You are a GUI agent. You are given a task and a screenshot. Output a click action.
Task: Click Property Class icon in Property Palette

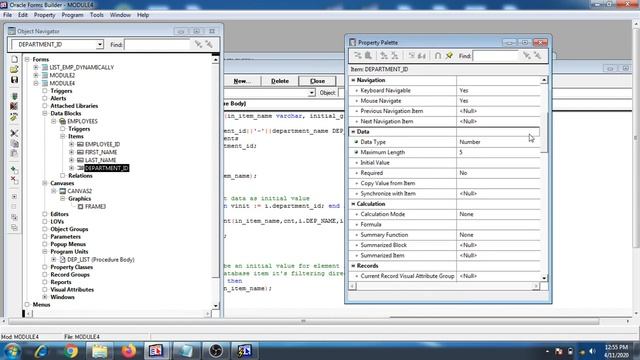(411, 56)
